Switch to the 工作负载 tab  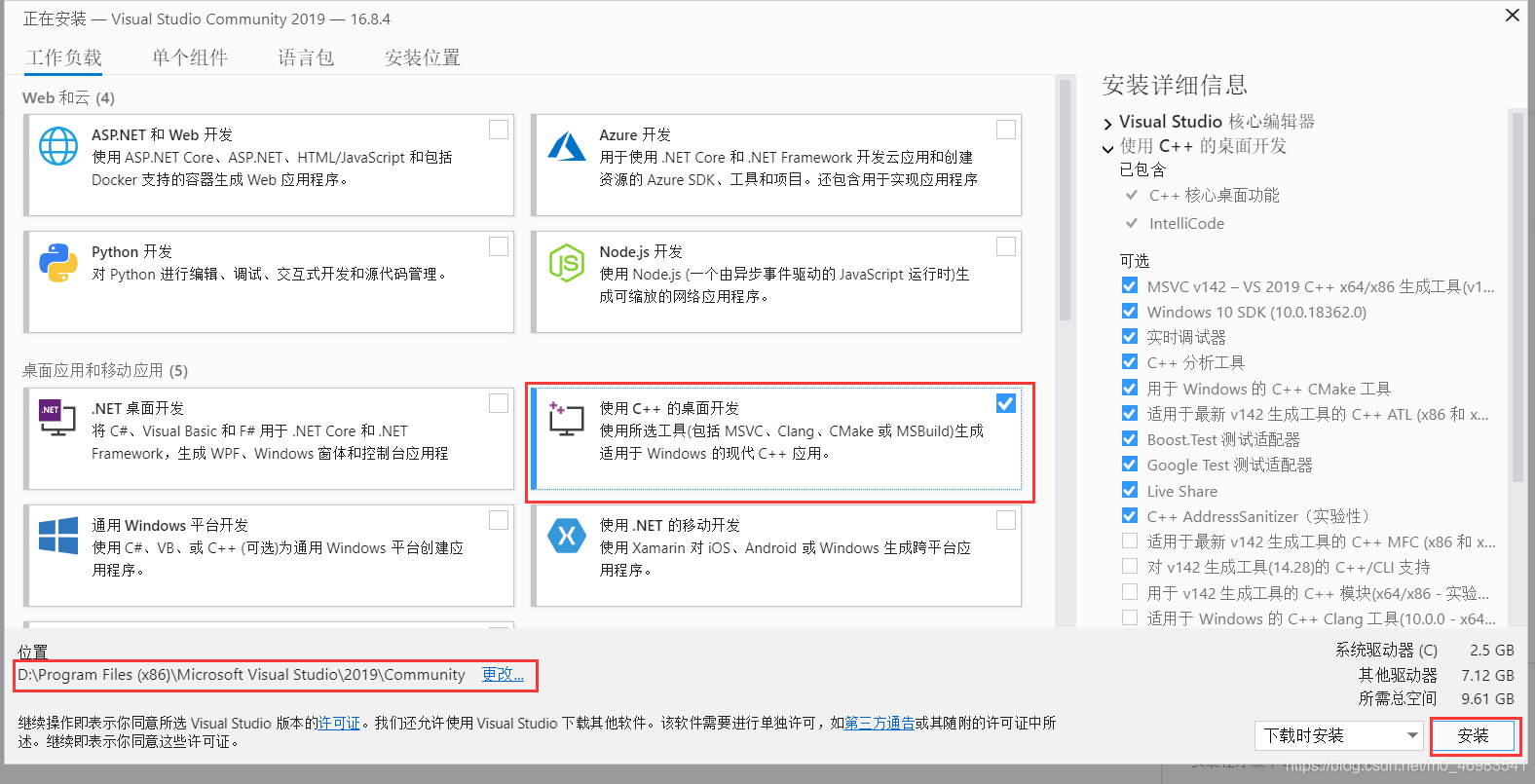click(64, 57)
